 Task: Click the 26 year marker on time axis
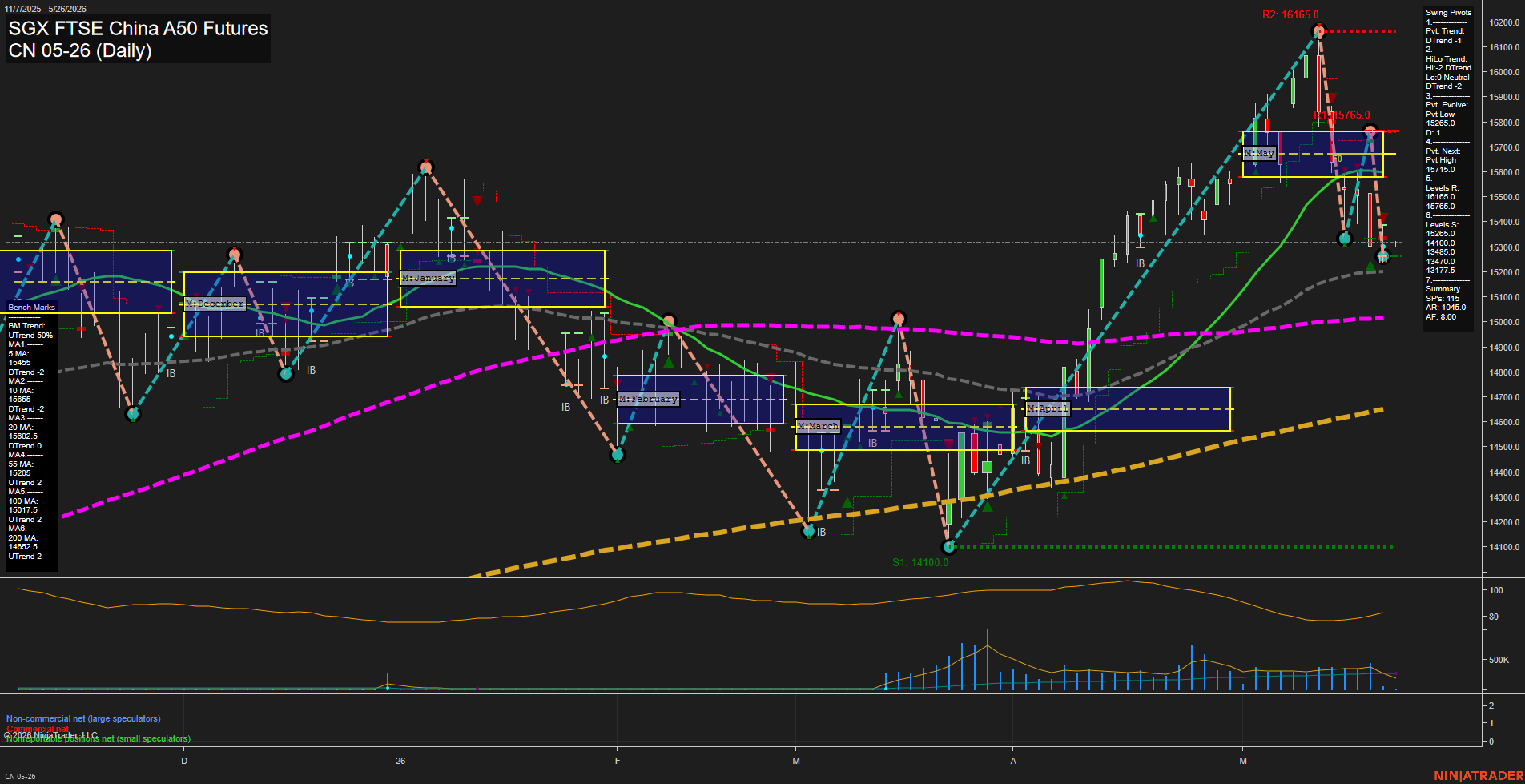pyautogui.click(x=400, y=761)
